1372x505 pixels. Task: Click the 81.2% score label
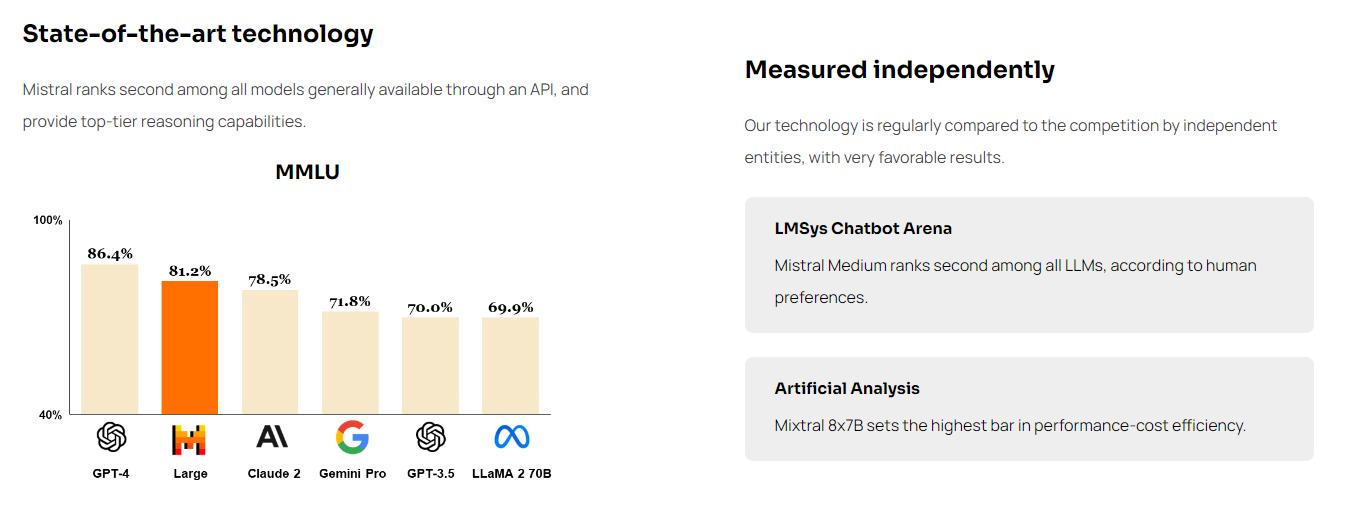189,271
